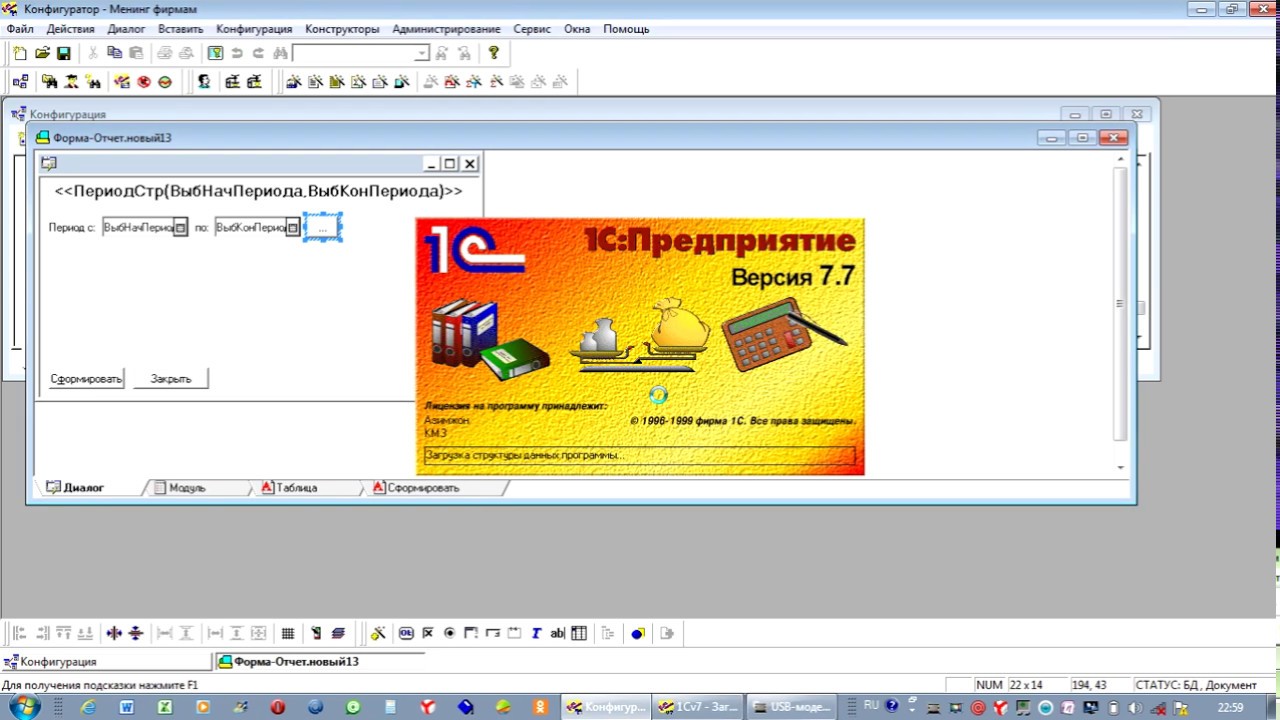This screenshot has width=1280, height=720.
Task: Switch to the Сформировать tab
Action: (423, 488)
